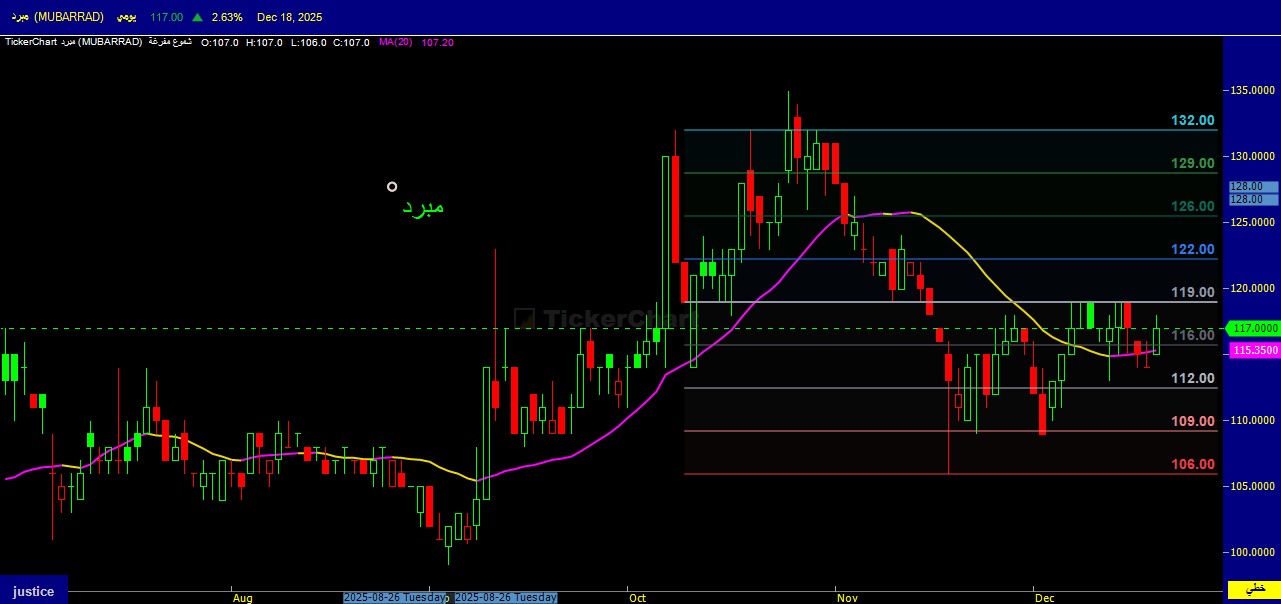Click the blue 122.00 level label
This screenshot has height=604, width=1281.
(x=1193, y=249)
